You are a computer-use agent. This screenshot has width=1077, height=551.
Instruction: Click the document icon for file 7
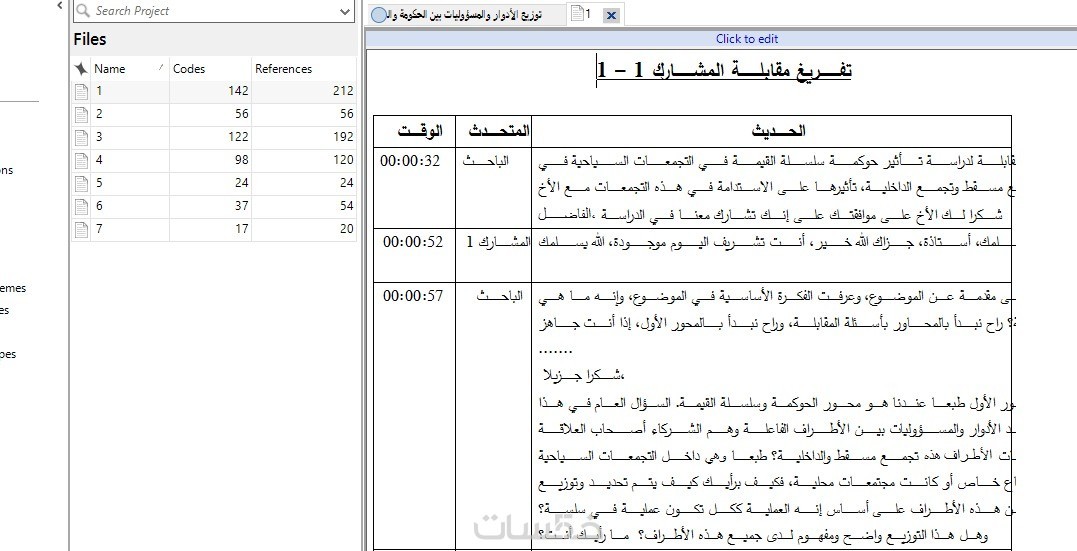81,229
